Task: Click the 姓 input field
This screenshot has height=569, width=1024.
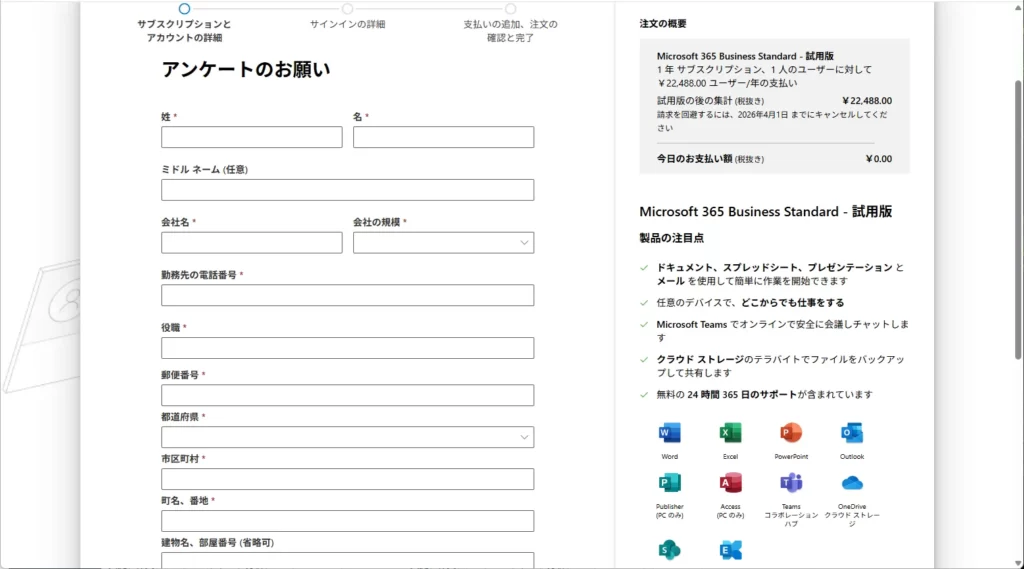Action: (x=251, y=137)
